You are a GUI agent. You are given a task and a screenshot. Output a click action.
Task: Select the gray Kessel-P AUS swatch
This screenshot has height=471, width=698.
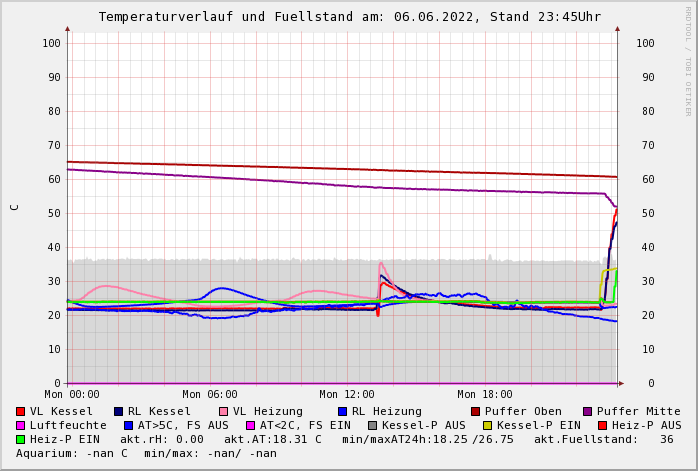click(x=370, y=425)
